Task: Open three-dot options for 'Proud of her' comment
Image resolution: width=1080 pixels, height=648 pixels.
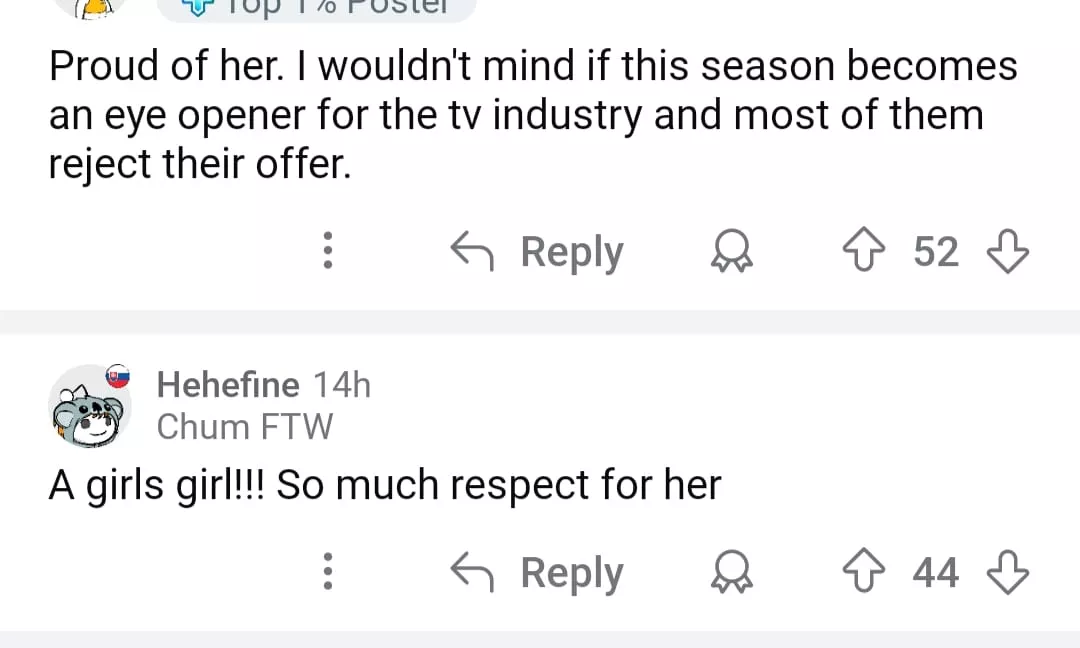Action: pyautogui.click(x=326, y=252)
